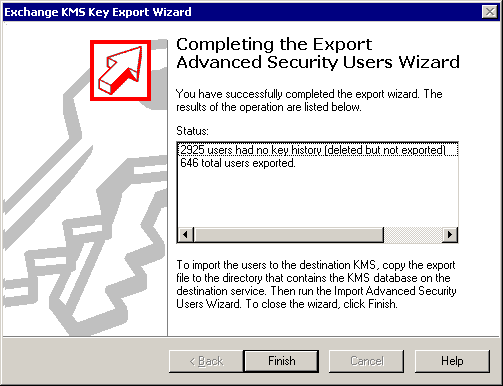Select the '646 total users exported' line
The image size is (503, 386).
coord(238,163)
